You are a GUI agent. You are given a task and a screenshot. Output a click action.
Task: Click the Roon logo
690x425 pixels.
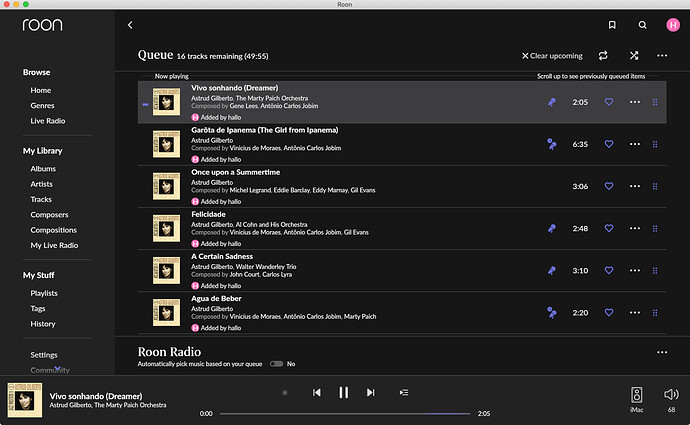click(x=42, y=25)
